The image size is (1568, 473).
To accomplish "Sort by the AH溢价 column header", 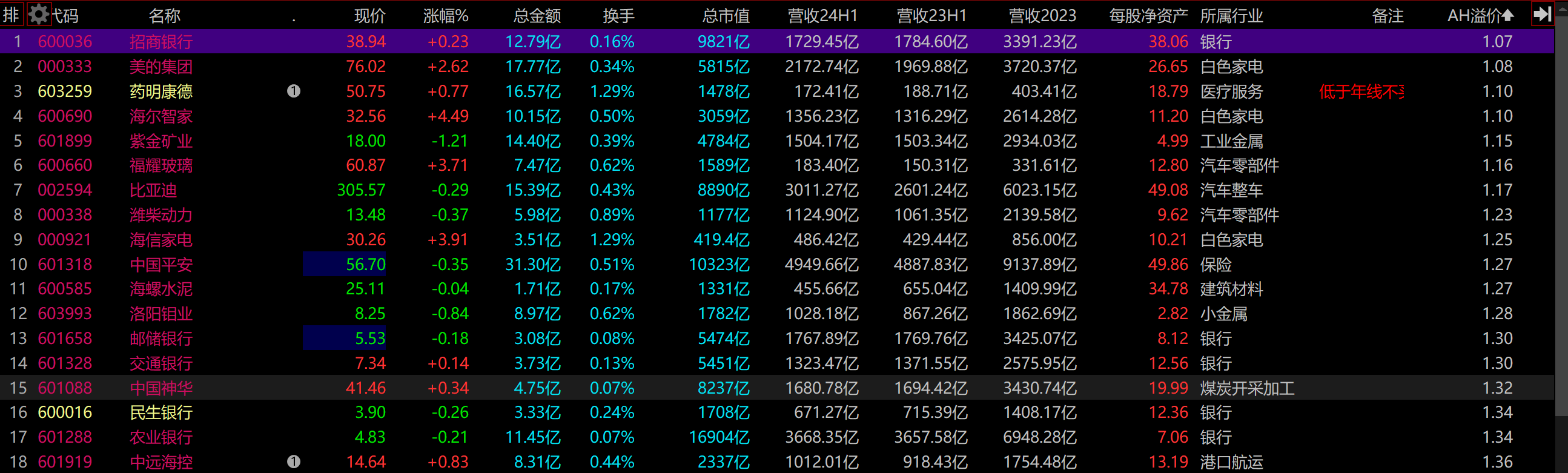I will [x=1480, y=15].
